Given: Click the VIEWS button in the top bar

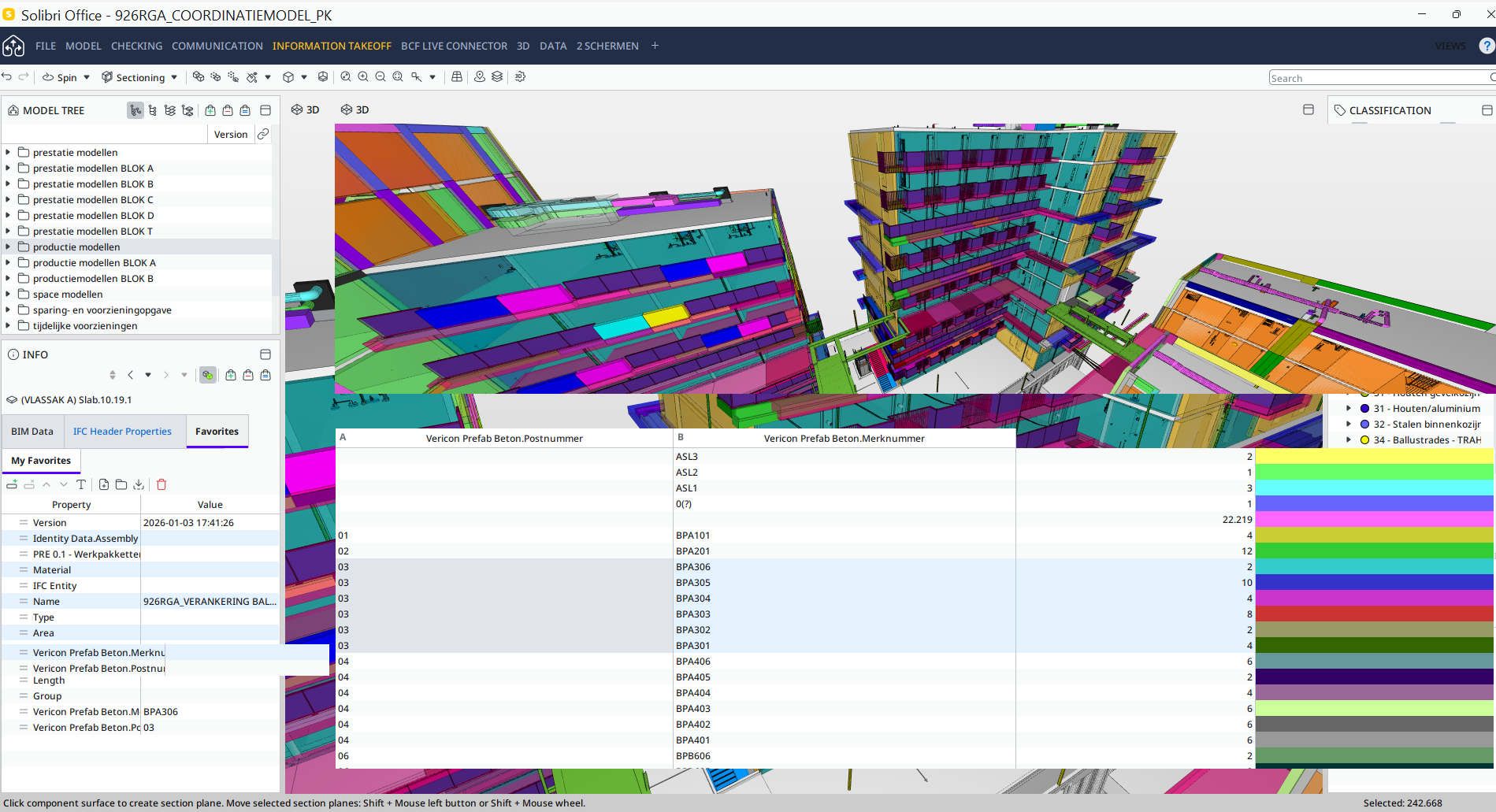Looking at the screenshot, I should click(x=1450, y=46).
